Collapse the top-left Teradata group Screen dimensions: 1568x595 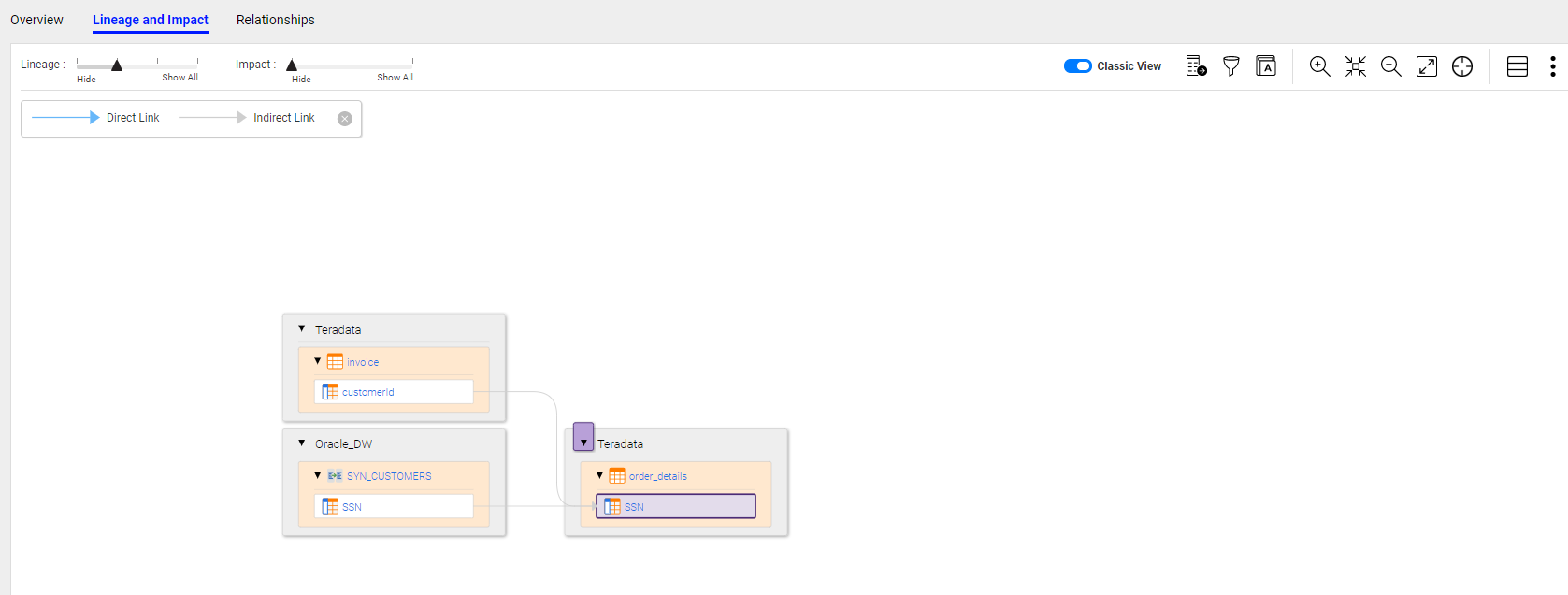pyautogui.click(x=302, y=329)
